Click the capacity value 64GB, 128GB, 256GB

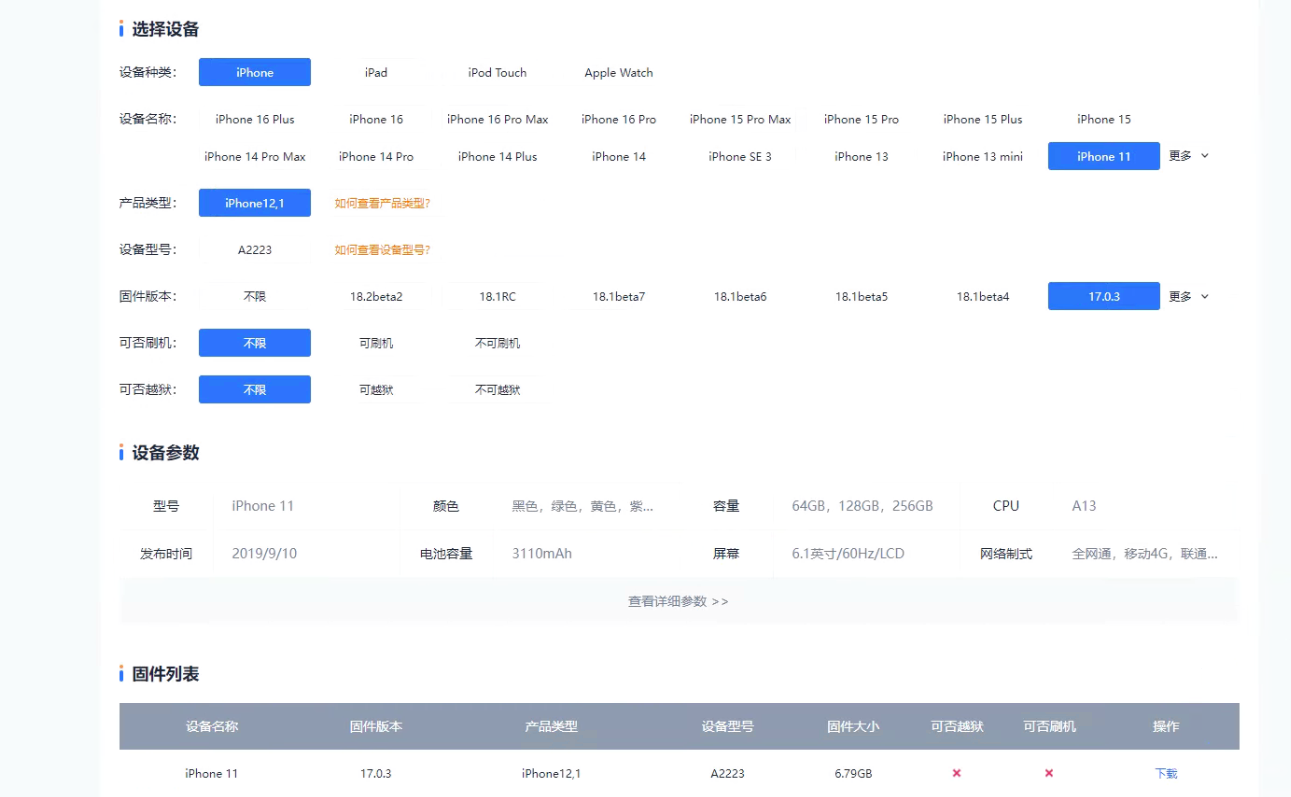pos(862,506)
